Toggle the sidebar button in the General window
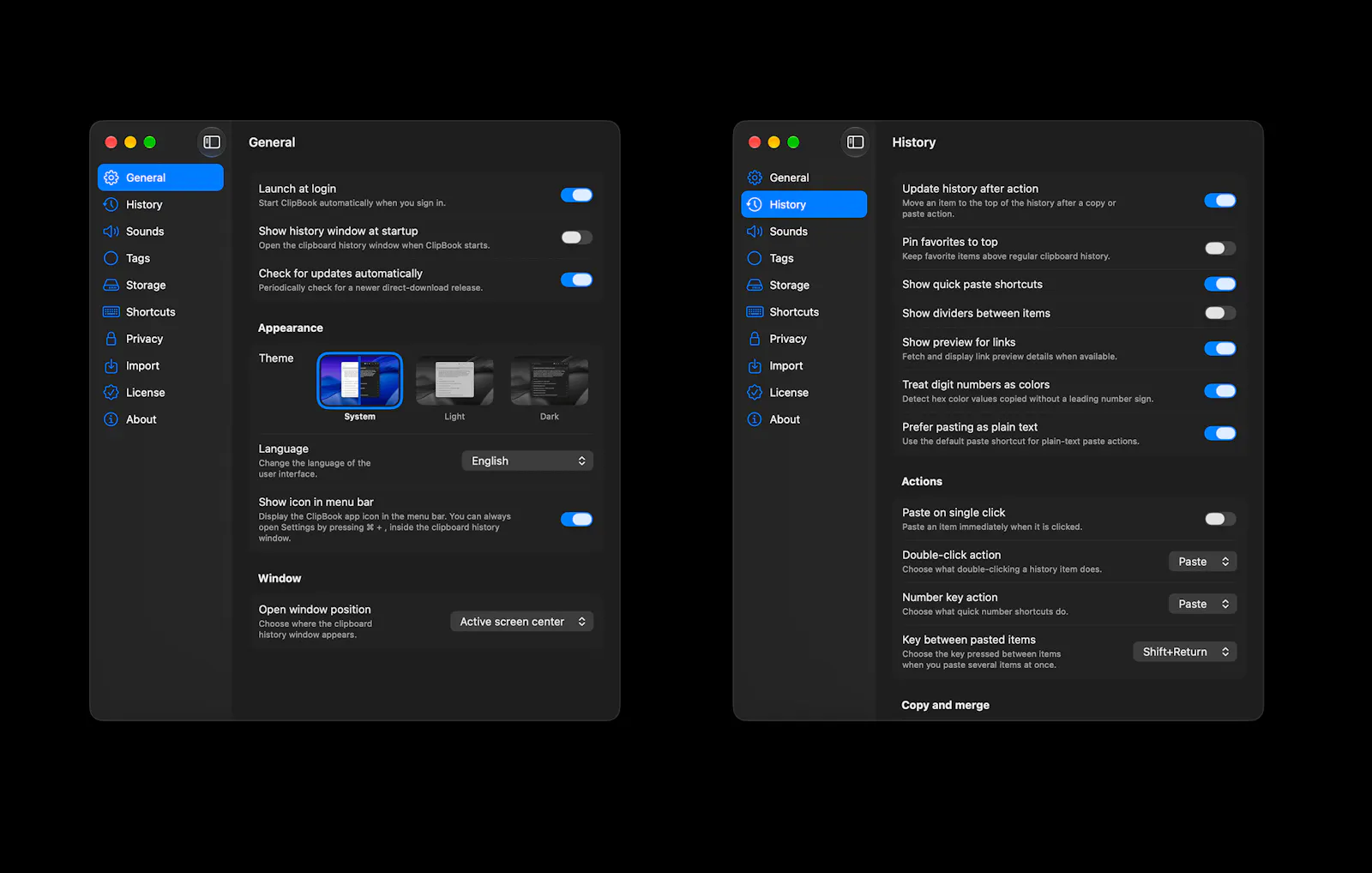 pos(212,142)
